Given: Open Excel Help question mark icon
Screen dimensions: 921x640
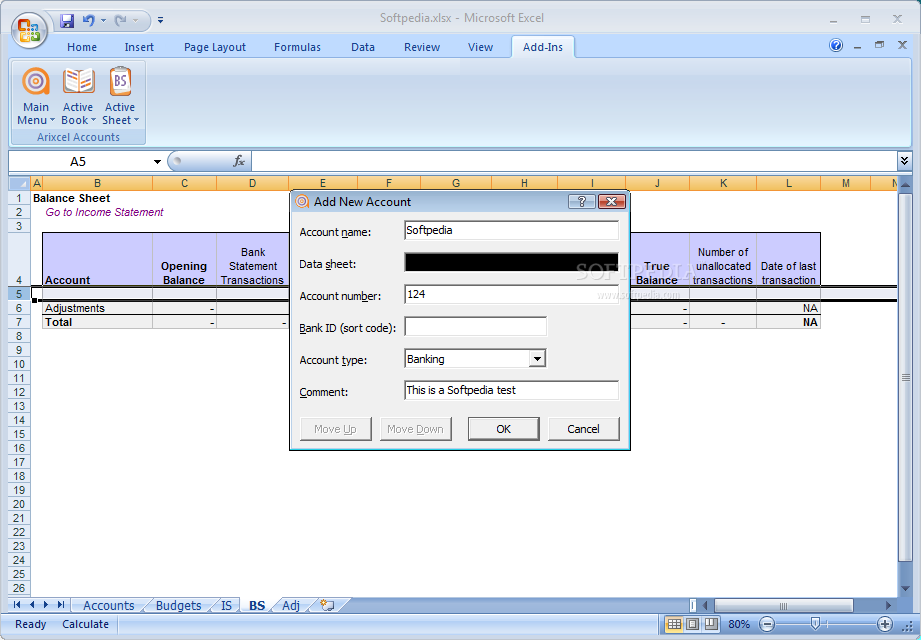Looking at the screenshot, I should (836, 45).
